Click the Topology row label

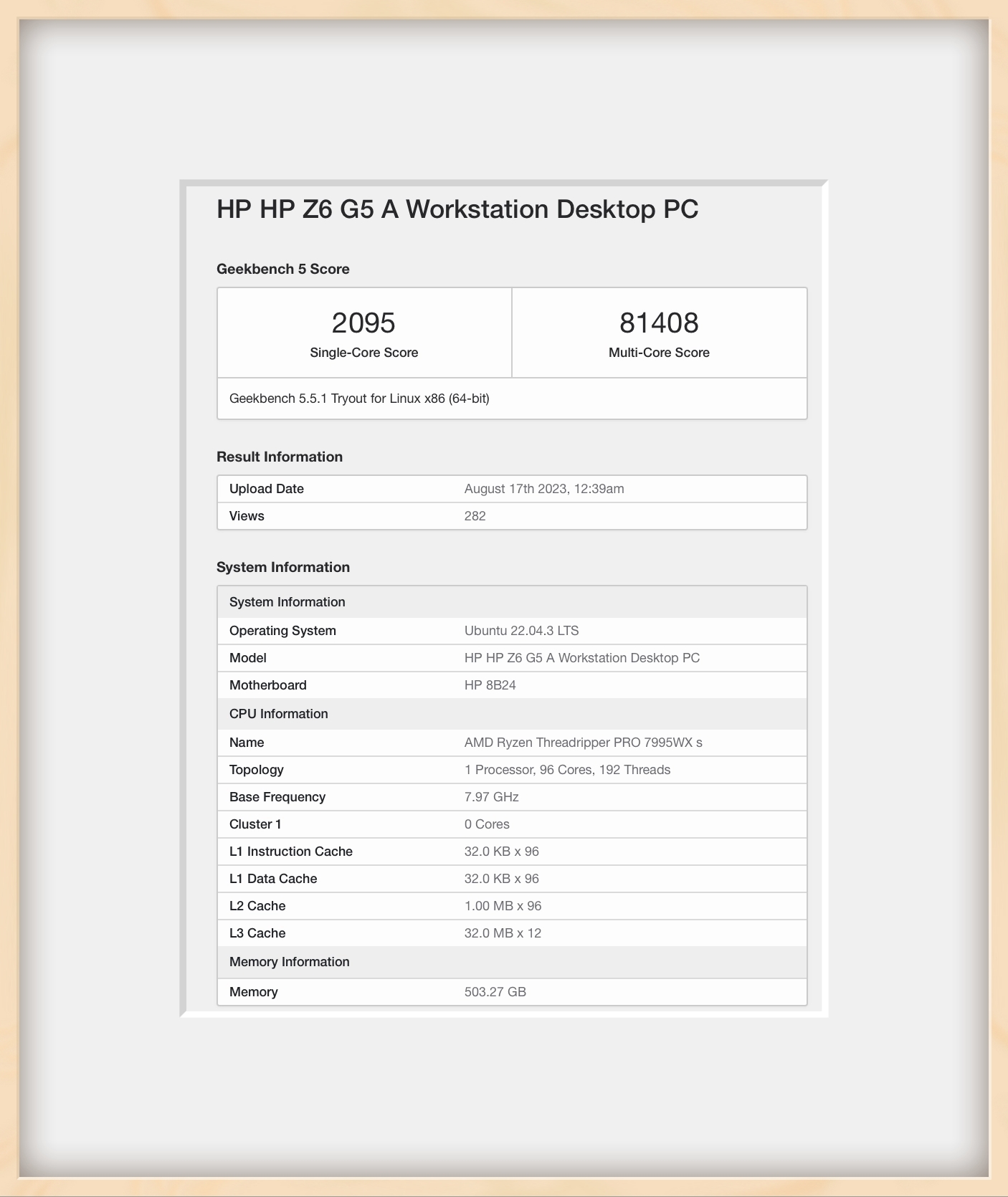(x=257, y=770)
